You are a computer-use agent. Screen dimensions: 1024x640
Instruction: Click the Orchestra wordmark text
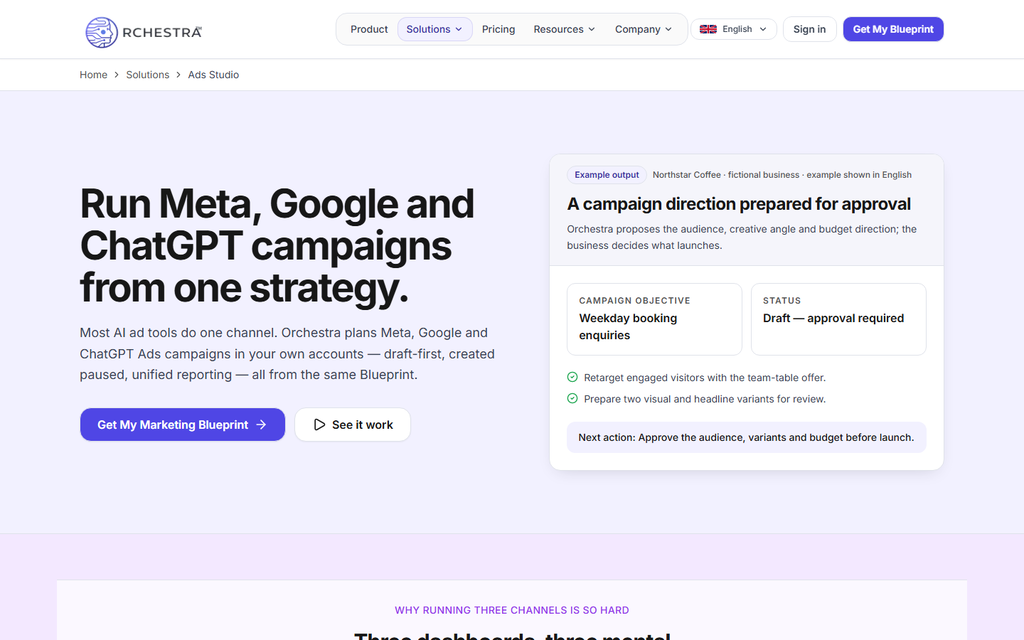point(162,33)
